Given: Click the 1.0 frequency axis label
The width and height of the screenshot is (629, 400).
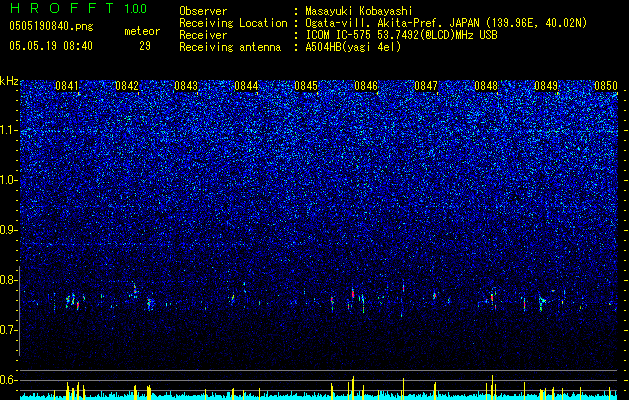Looking at the screenshot, I should pyautogui.click(x=9, y=180).
